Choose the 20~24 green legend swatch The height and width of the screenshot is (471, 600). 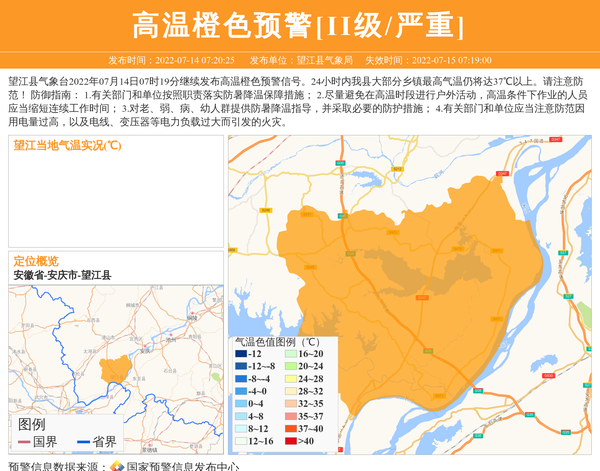pyautogui.click(x=289, y=366)
